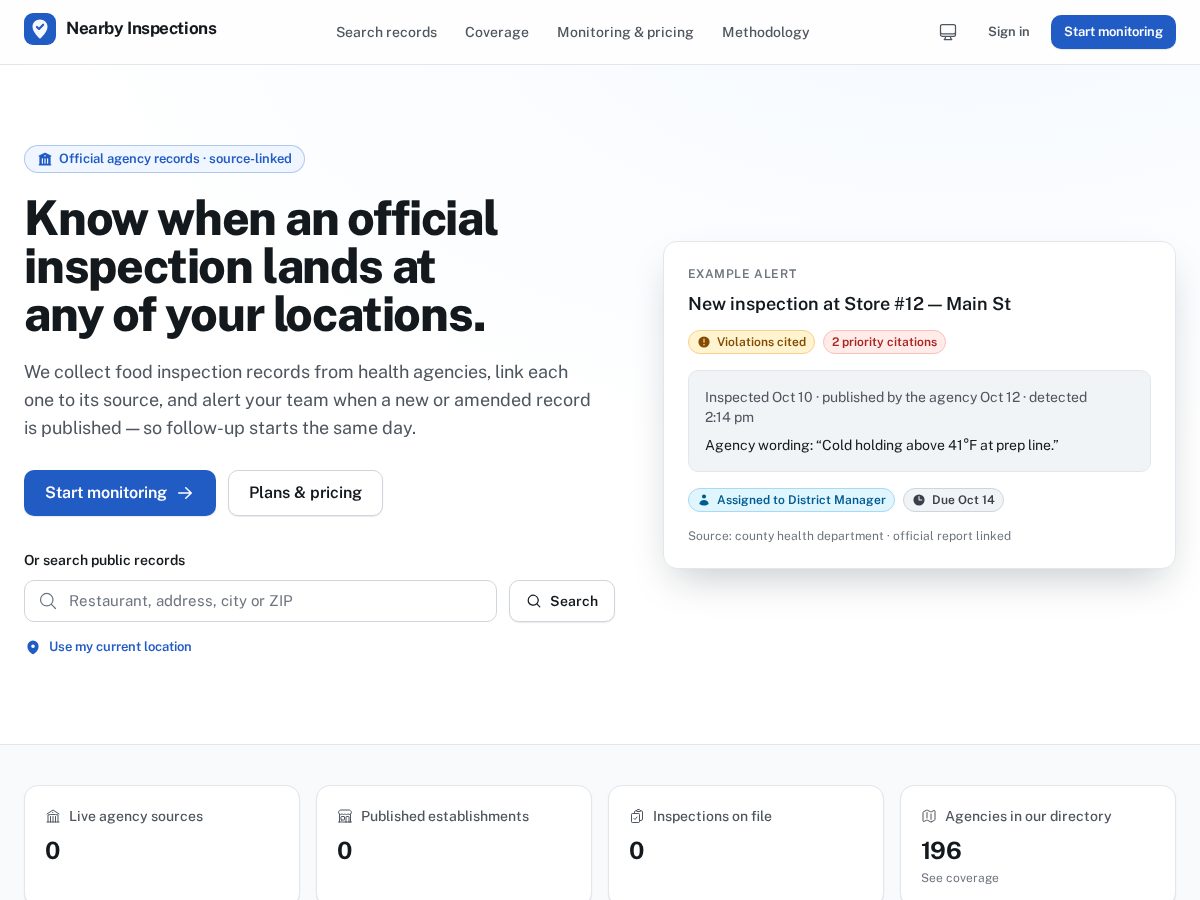
Task: Click the Plans & pricing button
Action: 305,493
